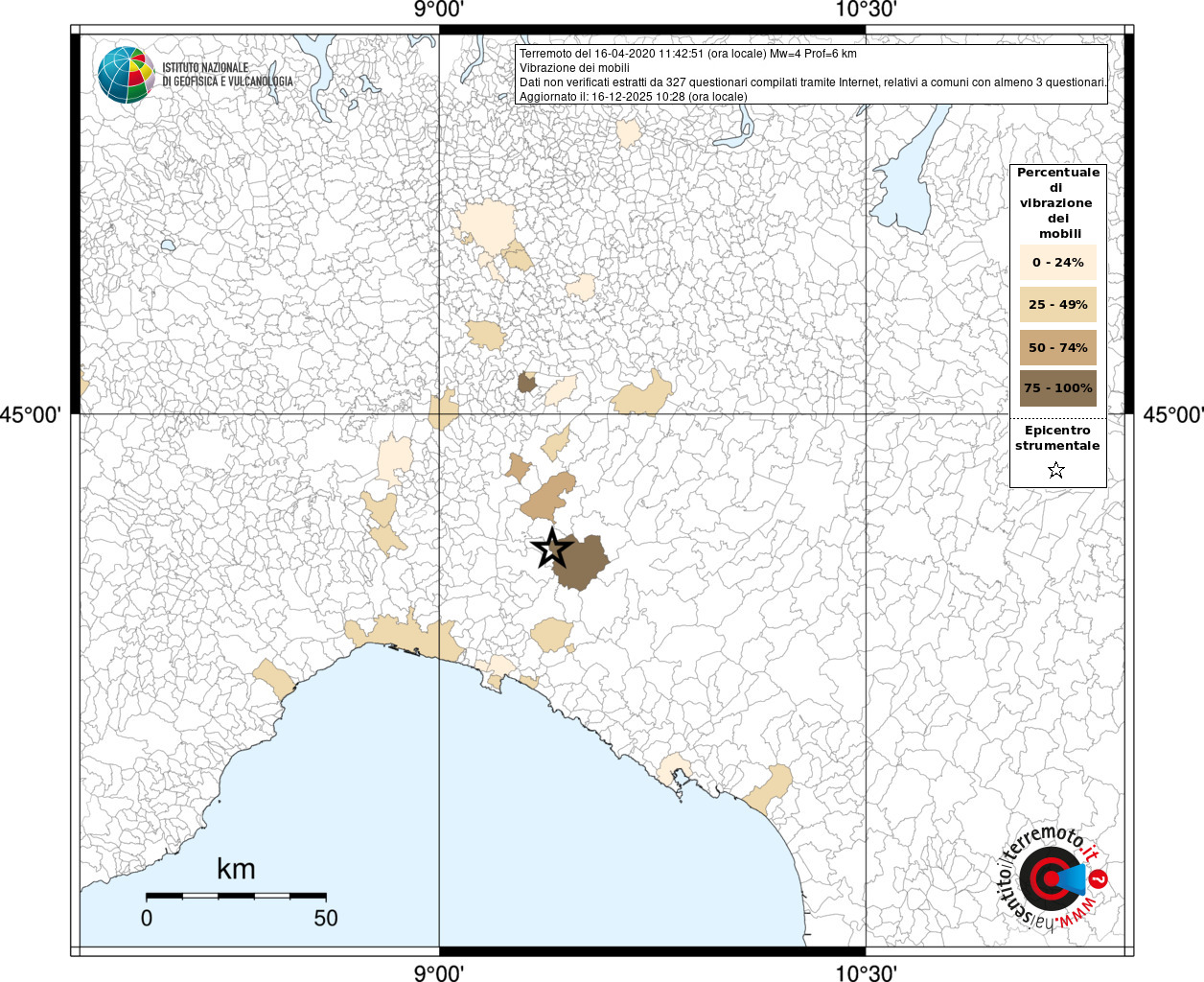The height and width of the screenshot is (982, 1204).
Task: Click the '50' scale bar value
Action: coord(326,918)
